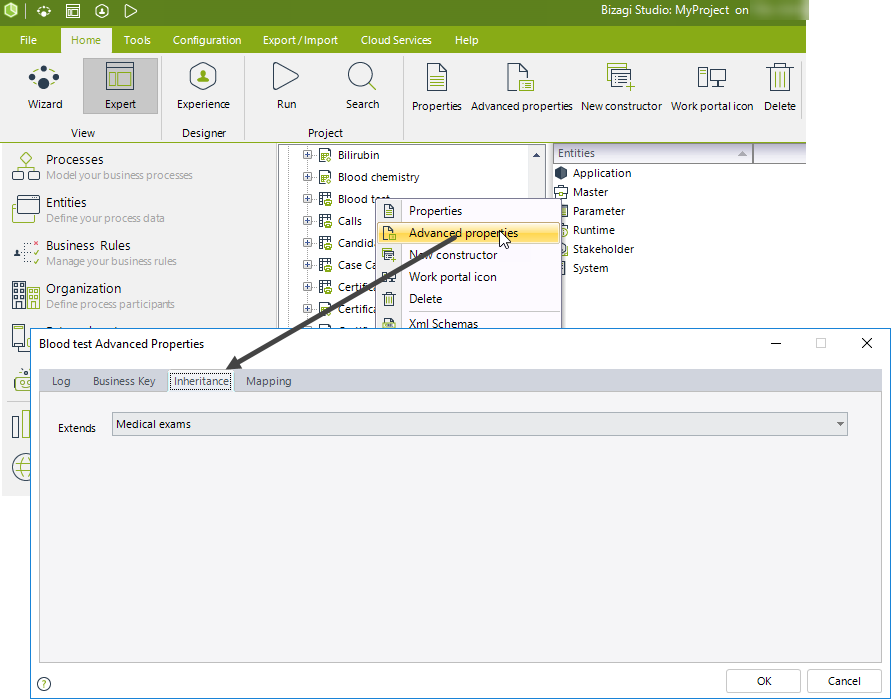
Task: Click the tree scrollbar up arrow
Action: (536, 155)
